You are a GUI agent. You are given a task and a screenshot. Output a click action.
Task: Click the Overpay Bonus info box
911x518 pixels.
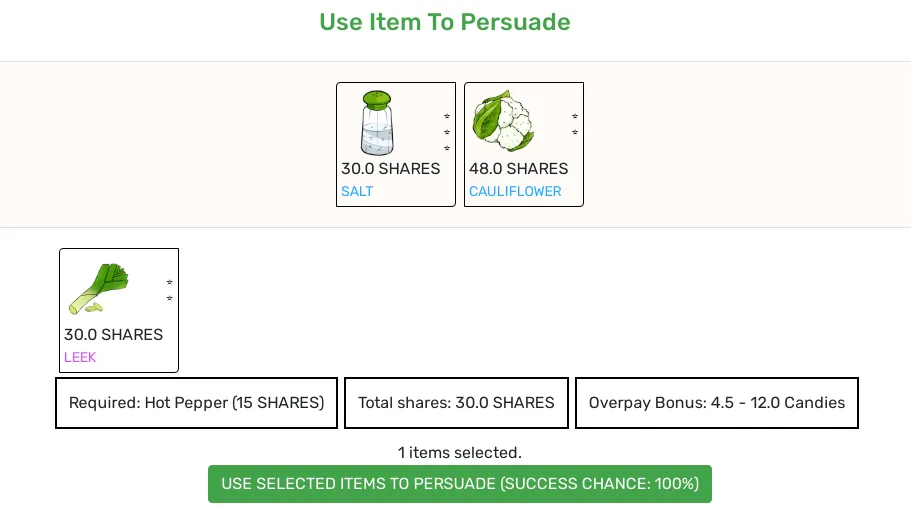click(716, 403)
